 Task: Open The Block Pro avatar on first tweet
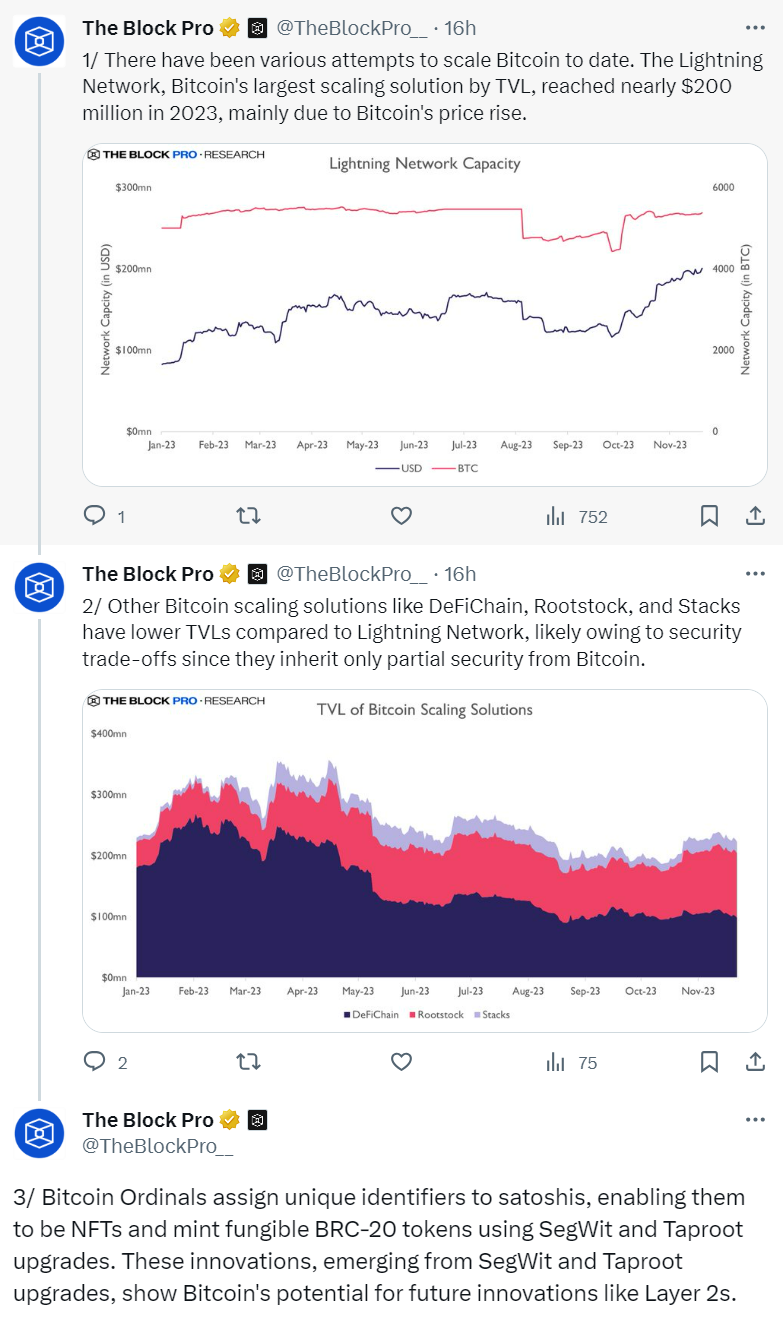pos(39,41)
